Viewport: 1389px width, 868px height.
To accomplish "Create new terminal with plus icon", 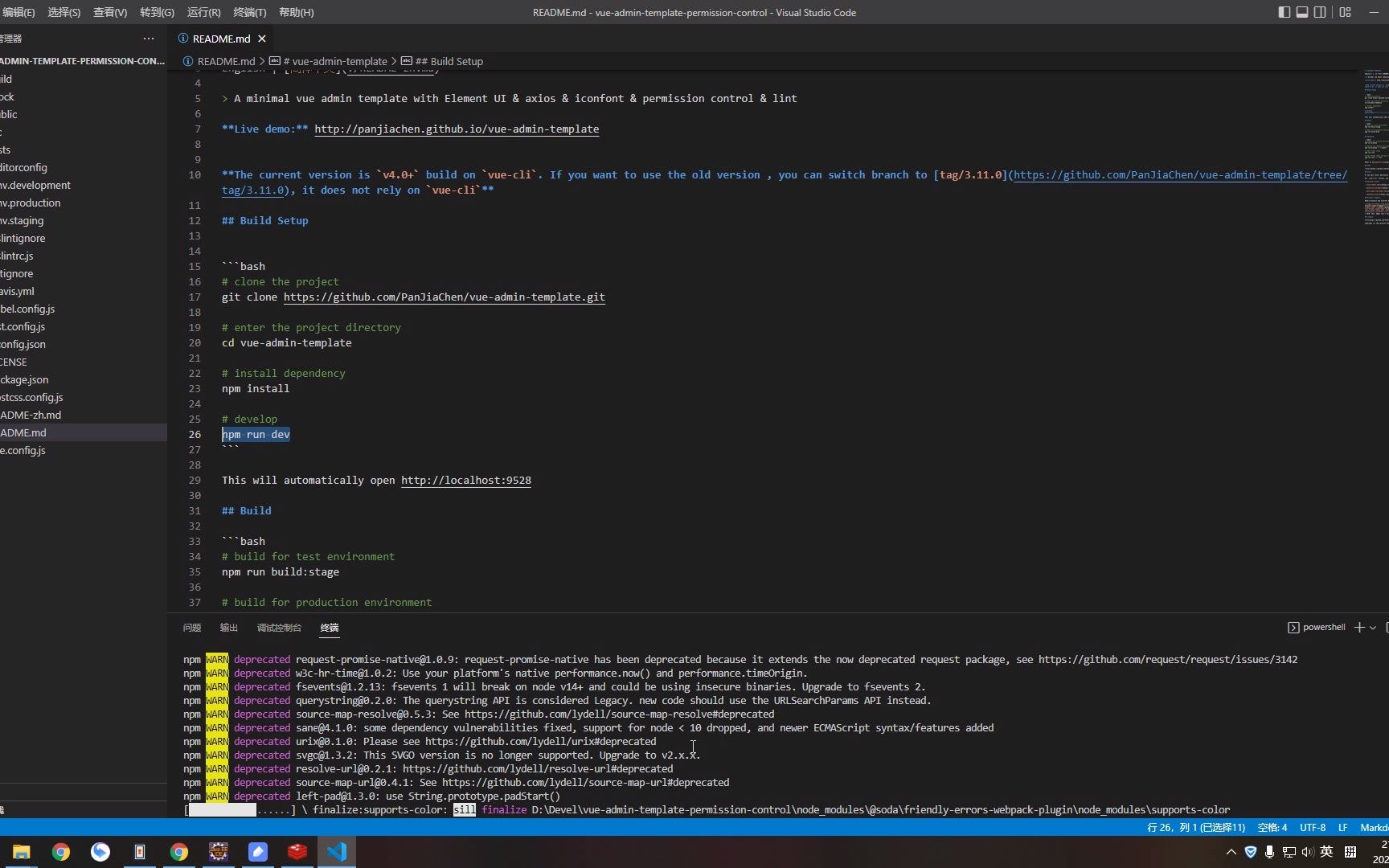I will (1359, 628).
